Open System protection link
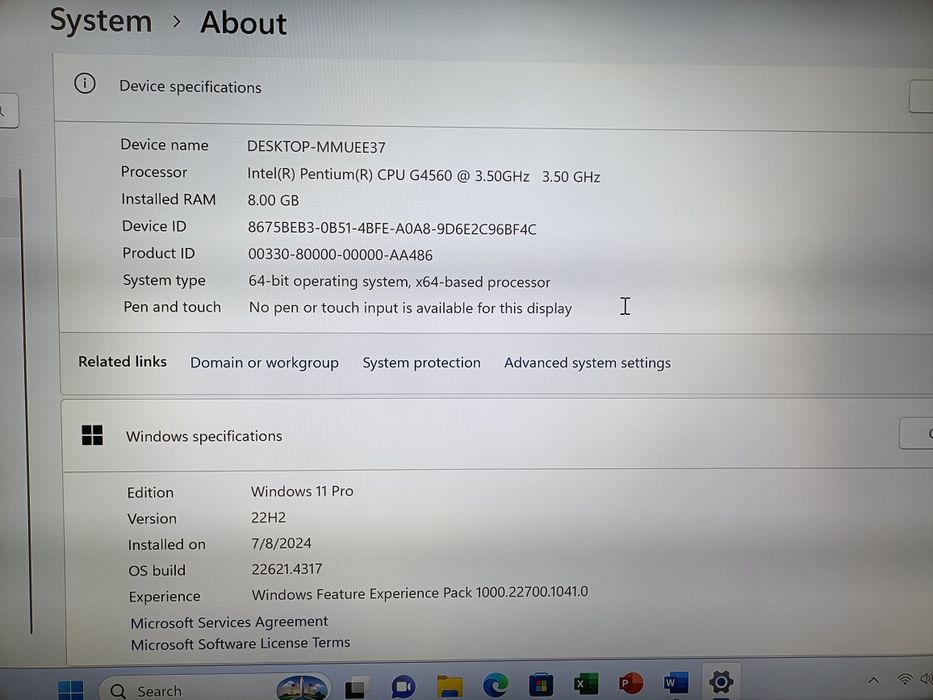 click(x=421, y=362)
